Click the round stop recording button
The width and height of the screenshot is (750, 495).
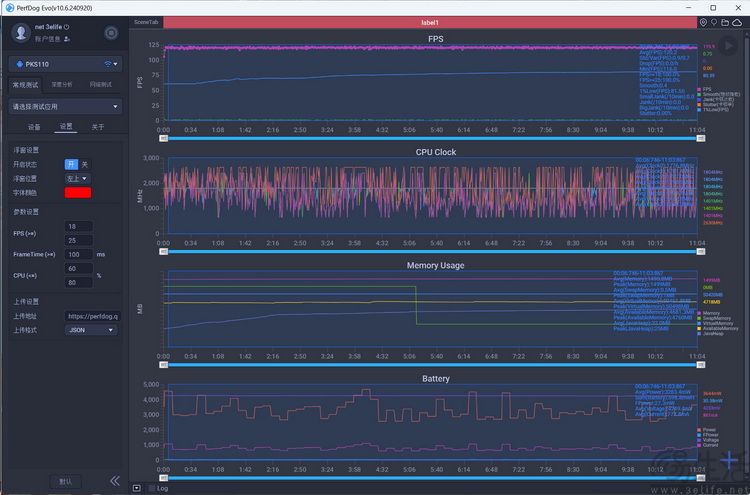pos(111,33)
